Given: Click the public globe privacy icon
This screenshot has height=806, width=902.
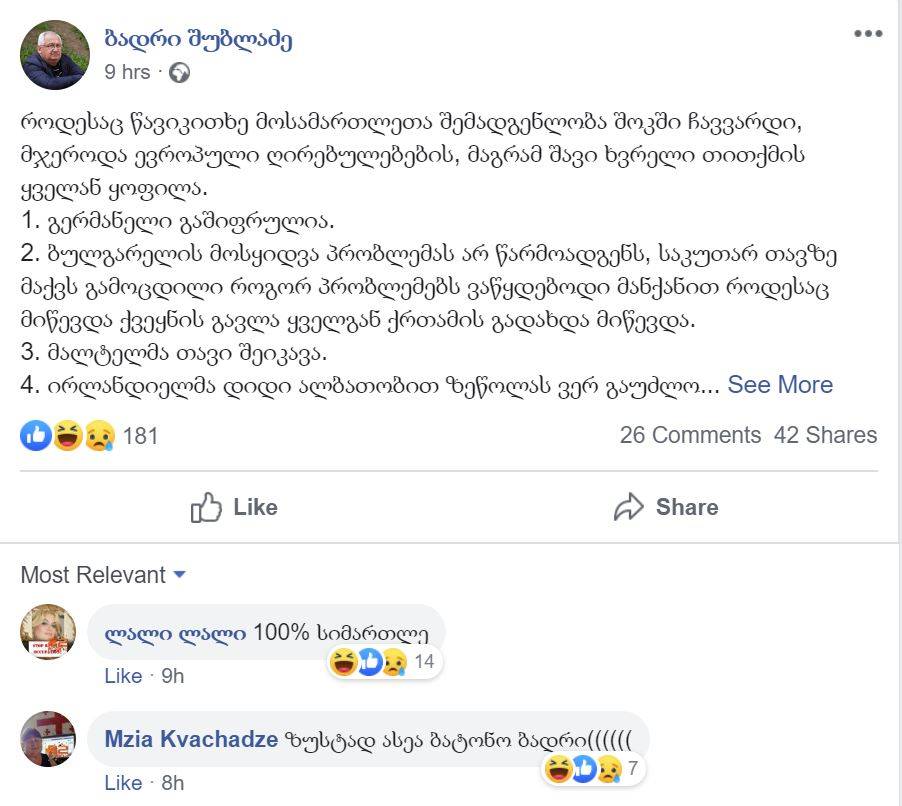Looking at the screenshot, I should pyautogui.click(x=180, y=72).
